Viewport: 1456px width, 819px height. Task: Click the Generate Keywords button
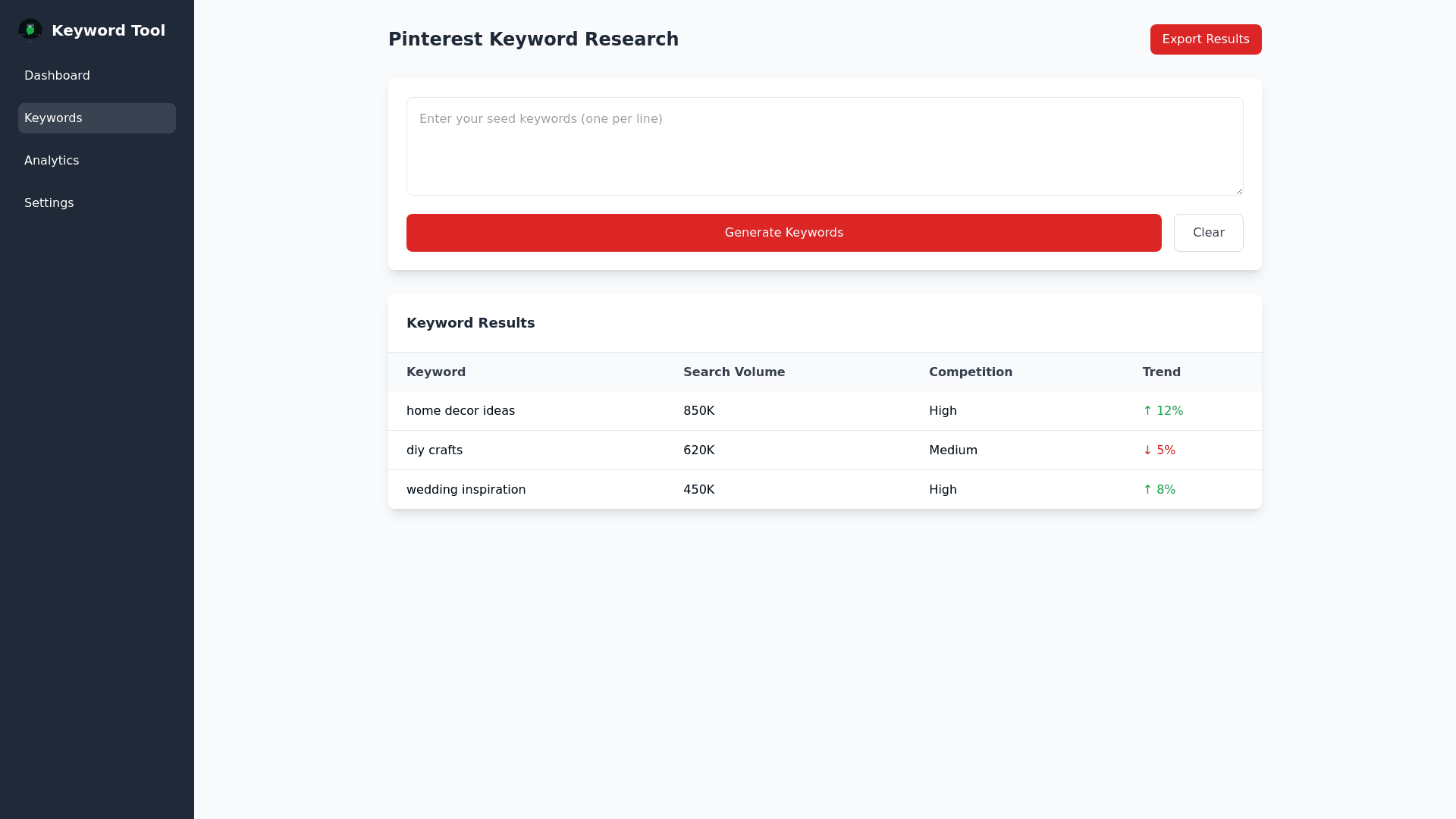click(x=783, y=233)
